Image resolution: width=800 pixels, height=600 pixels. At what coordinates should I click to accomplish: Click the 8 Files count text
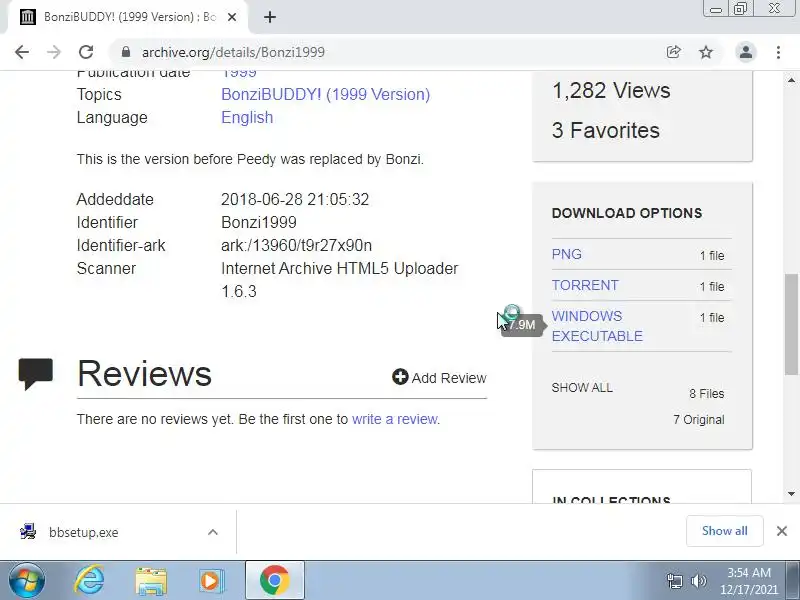point(707,394)
